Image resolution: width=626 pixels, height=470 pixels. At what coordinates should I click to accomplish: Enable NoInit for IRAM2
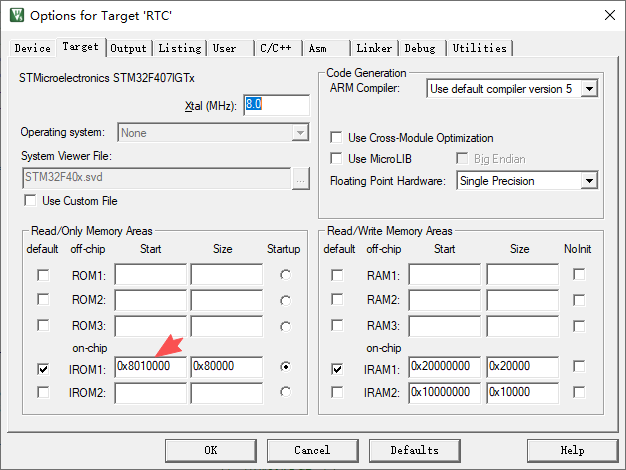pos(579,392)
